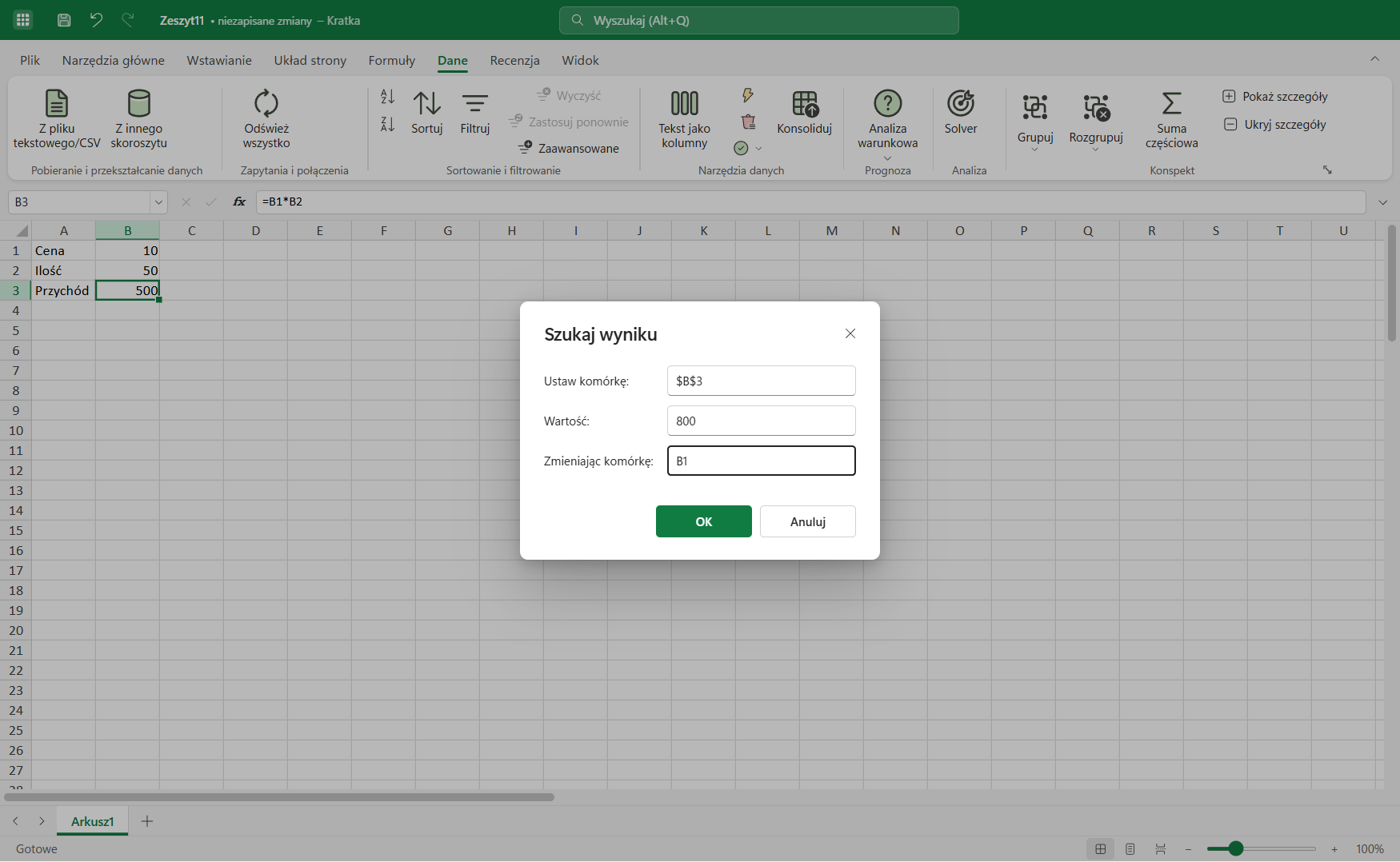Toggle the Filtruj filter button
This screenshot has height=862, width=1400.
(x=475, y=113)
